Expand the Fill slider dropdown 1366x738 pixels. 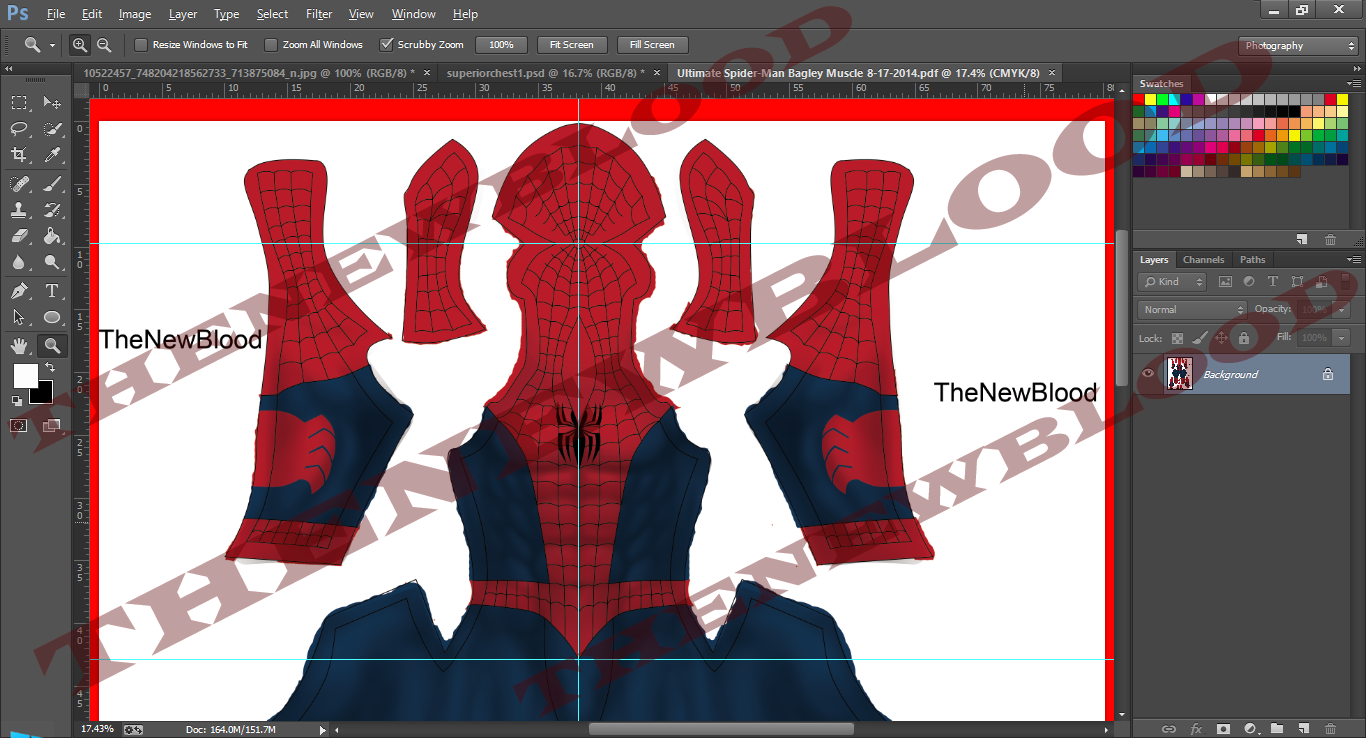(x=1340, y=338)
